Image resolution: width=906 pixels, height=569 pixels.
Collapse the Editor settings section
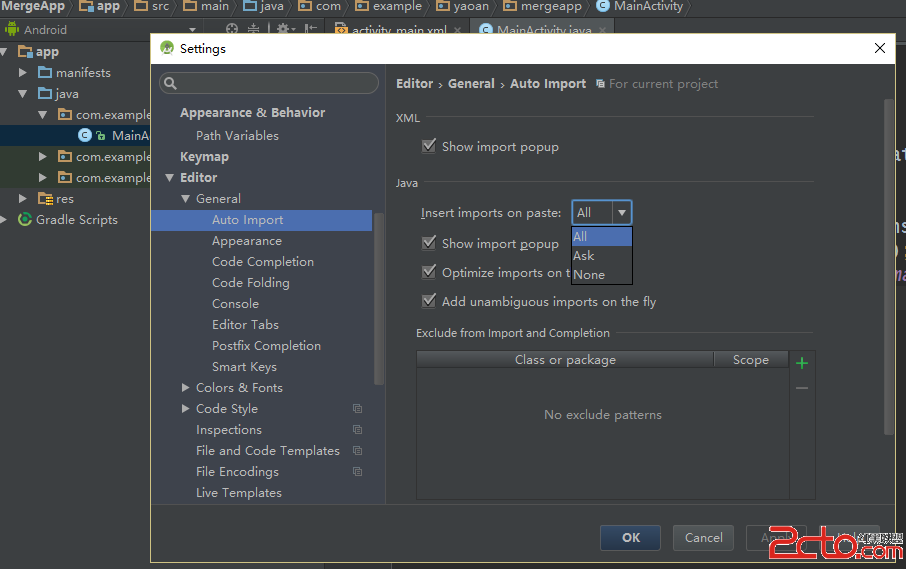[169, 178]
